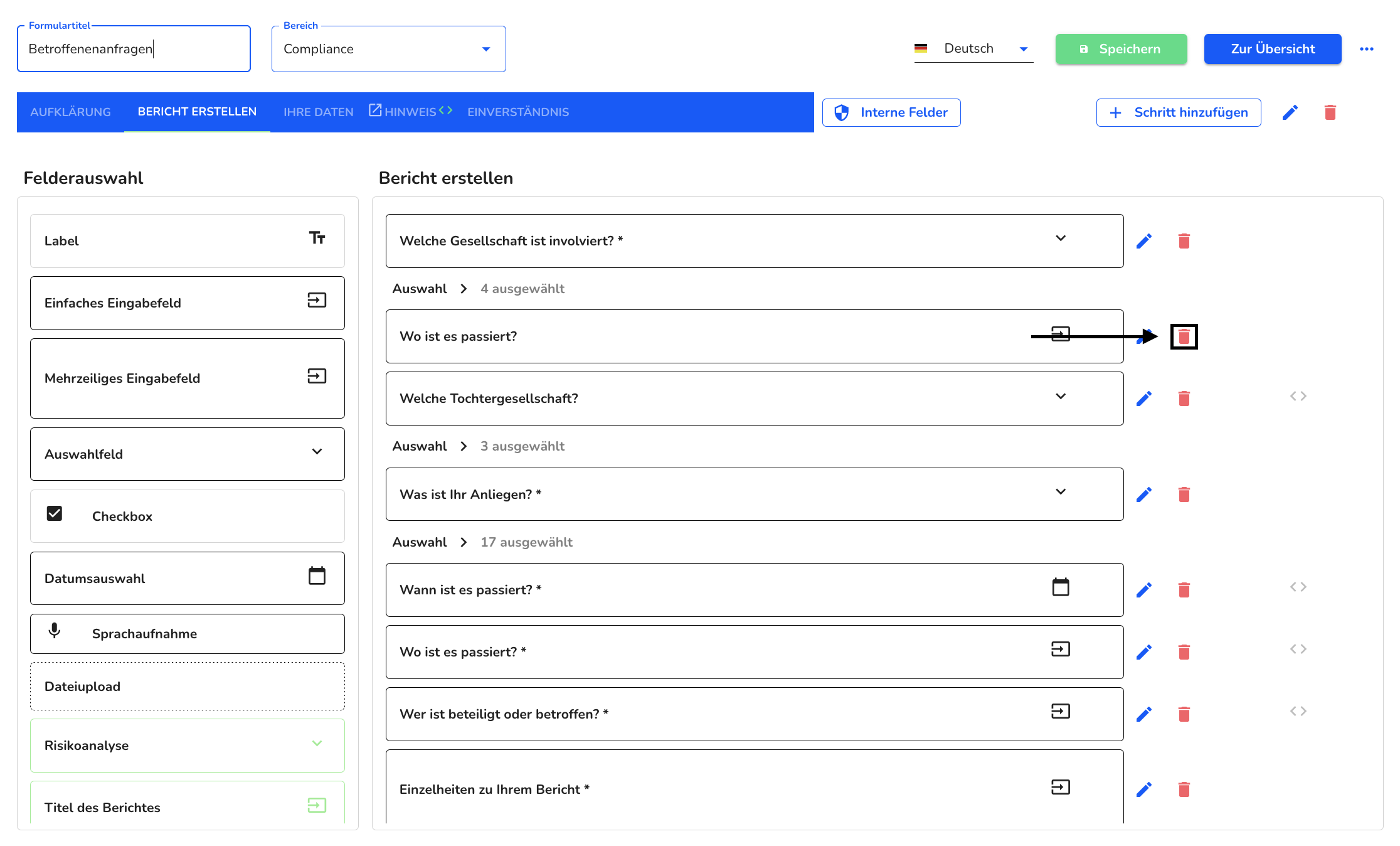Open the Deutsch language selector
Image resolution: width=1400 pixels, height=846 pixels.
coord(973,49)
